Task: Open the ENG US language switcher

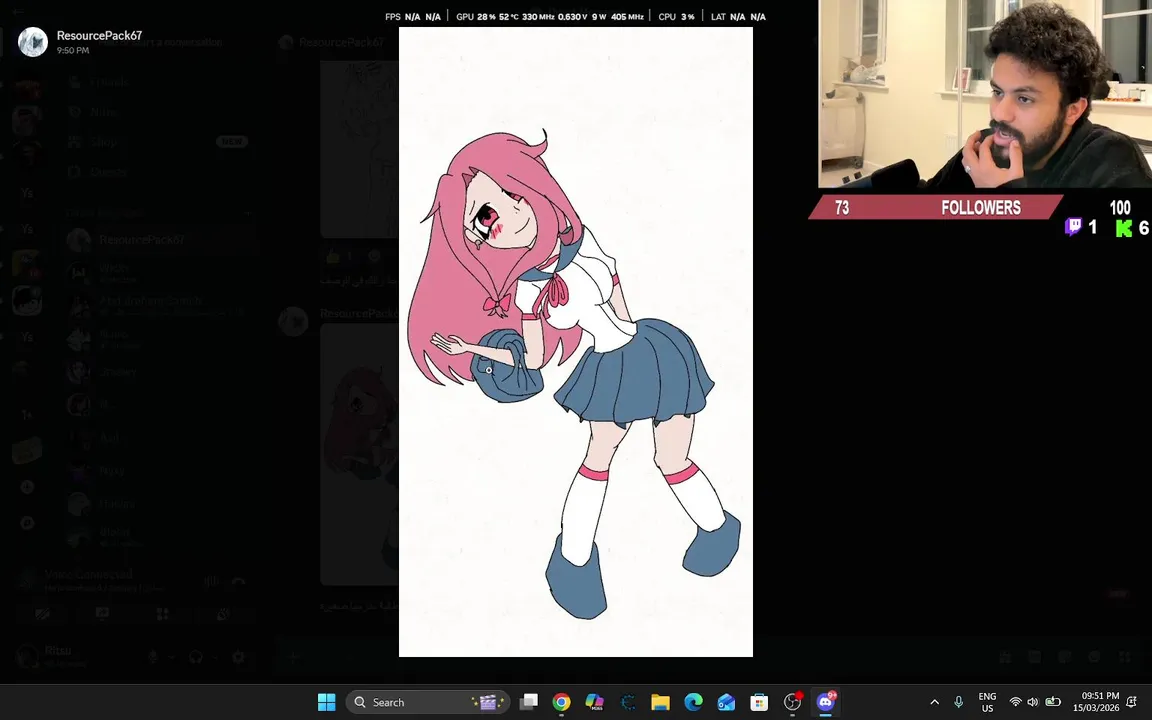Action: point(987,702)
